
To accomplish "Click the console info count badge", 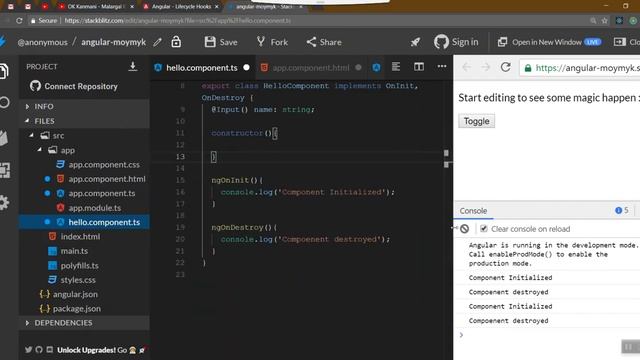I will click(x=622, y=210).
